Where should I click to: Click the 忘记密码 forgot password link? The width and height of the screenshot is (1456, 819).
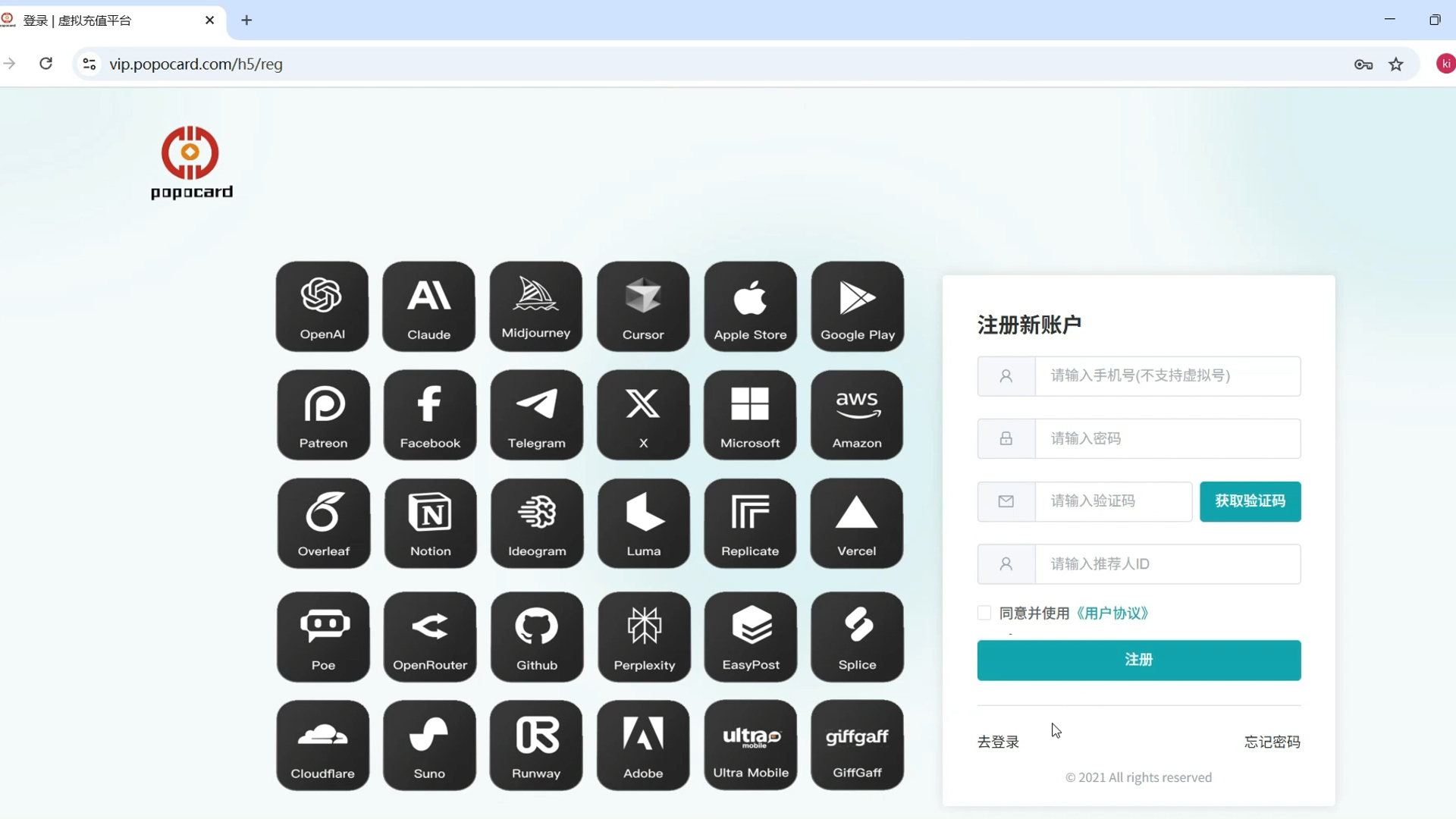[1272, 742]
